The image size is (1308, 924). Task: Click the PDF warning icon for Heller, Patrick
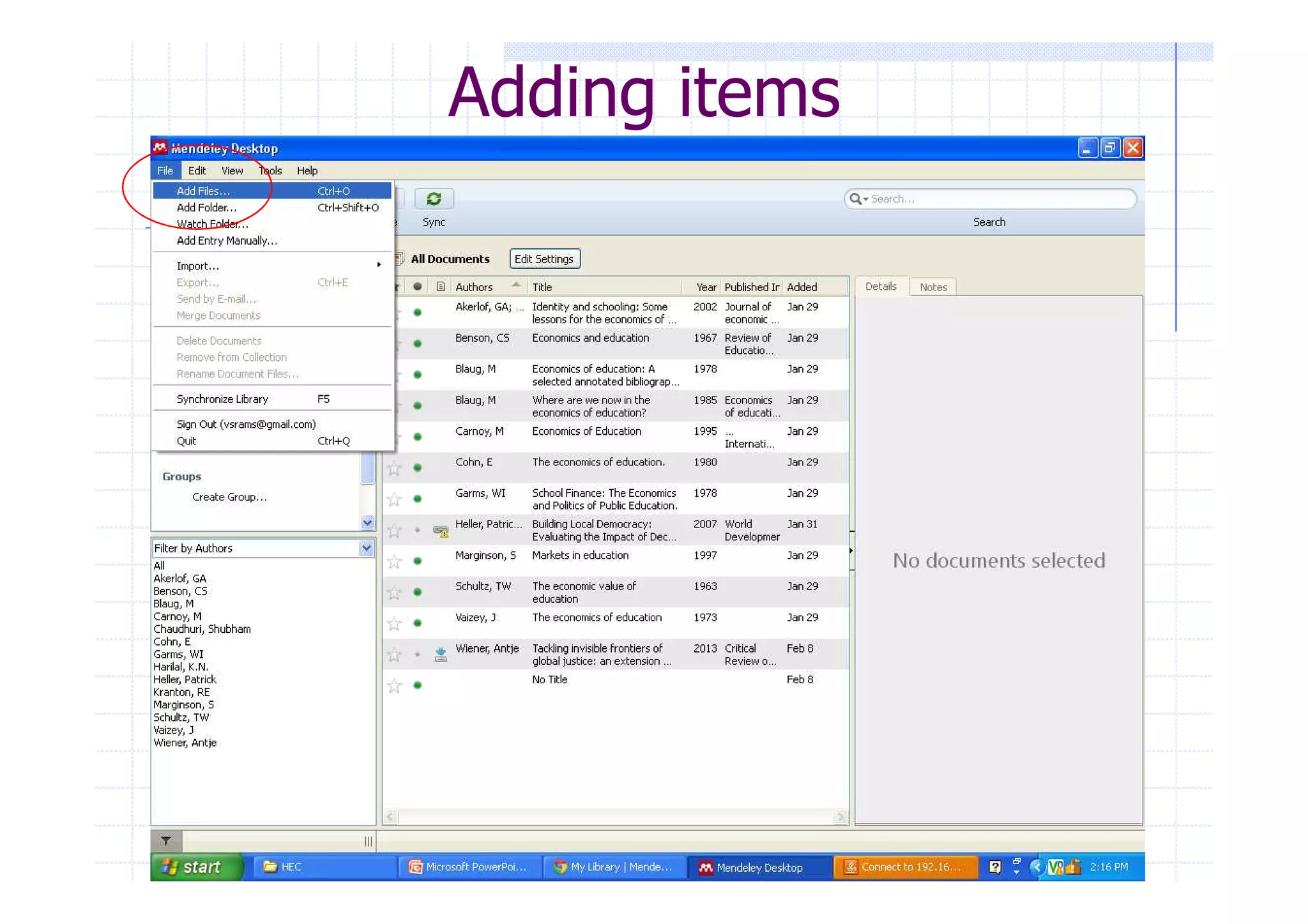click(441, 531)
